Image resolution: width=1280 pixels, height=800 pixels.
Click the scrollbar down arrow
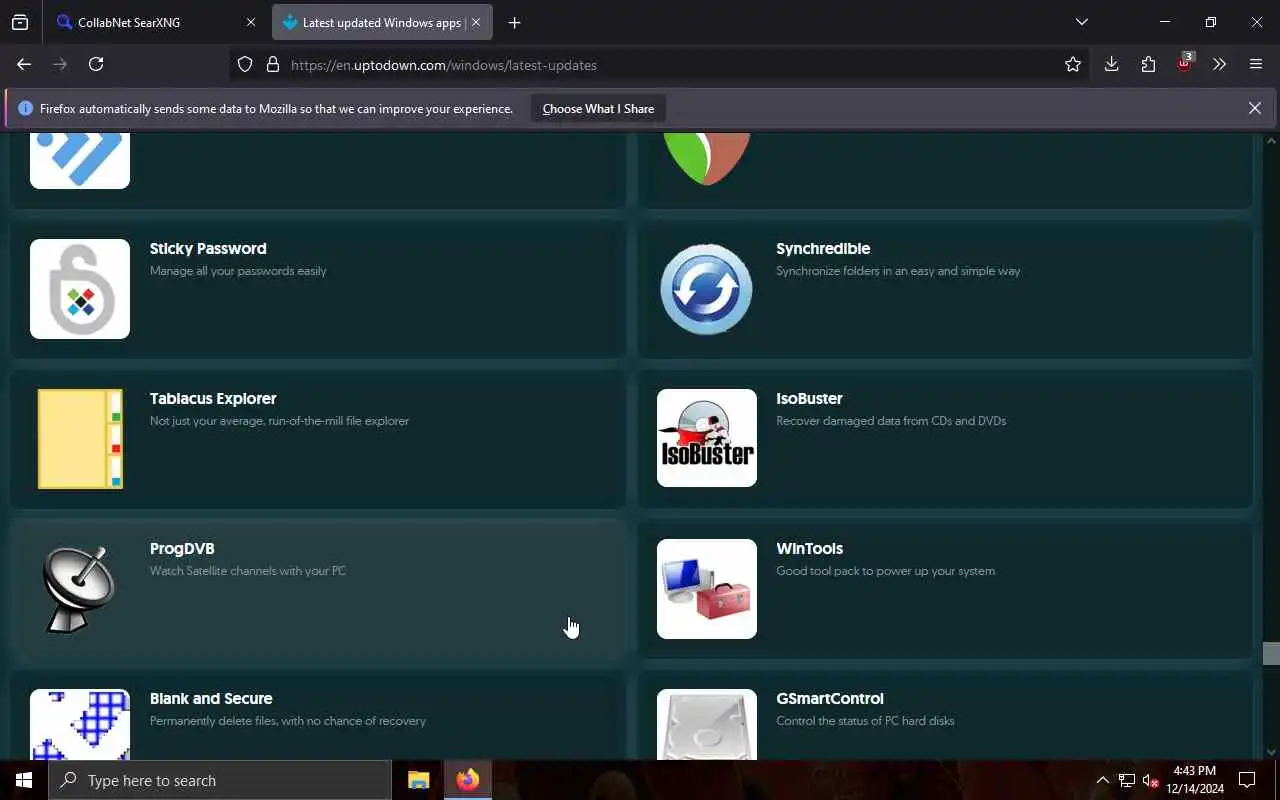pyautogui.click(x=1271, y=751)
